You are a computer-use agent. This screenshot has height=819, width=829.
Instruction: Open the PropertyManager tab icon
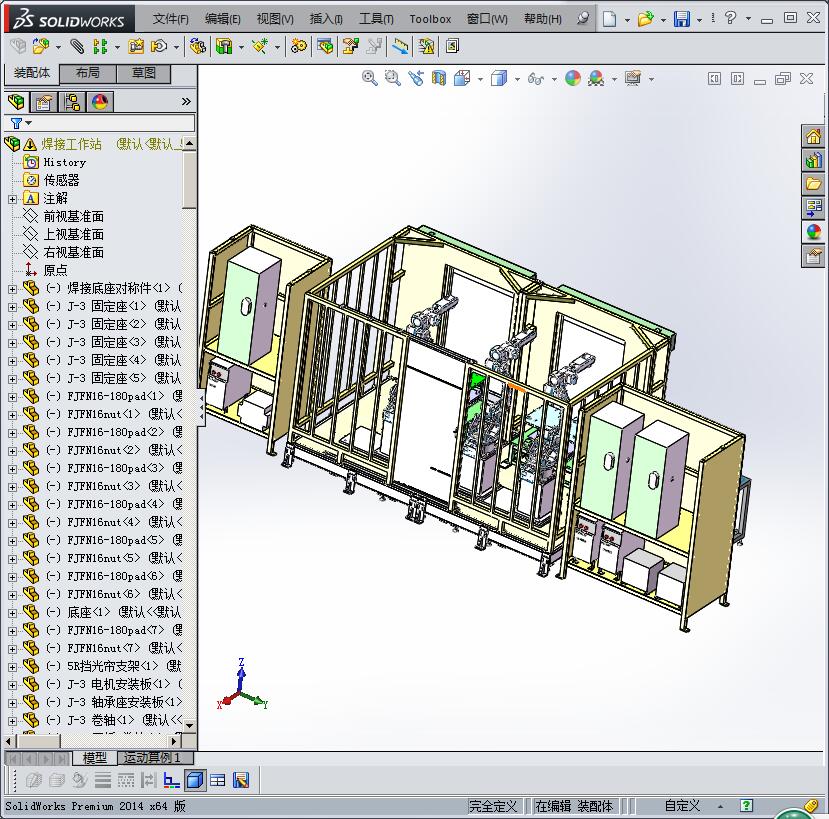click(x=43, y=102)
